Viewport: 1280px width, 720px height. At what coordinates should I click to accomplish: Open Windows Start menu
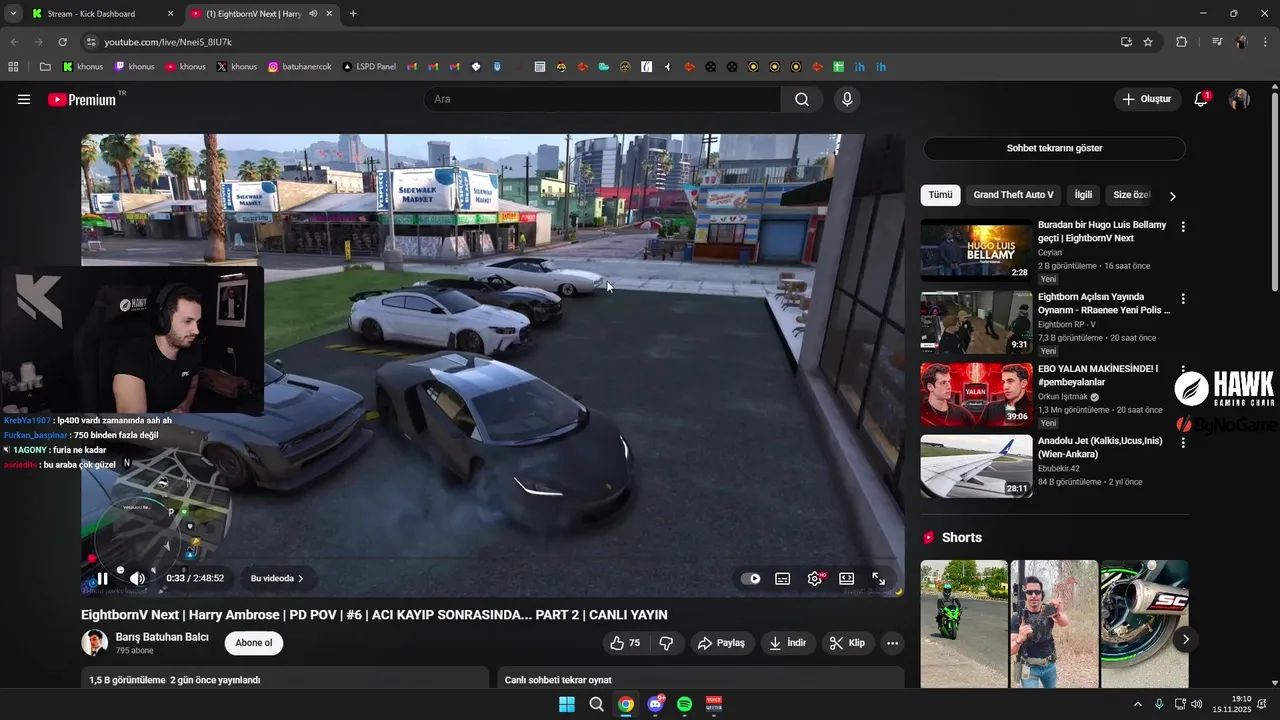coord(566,704)
